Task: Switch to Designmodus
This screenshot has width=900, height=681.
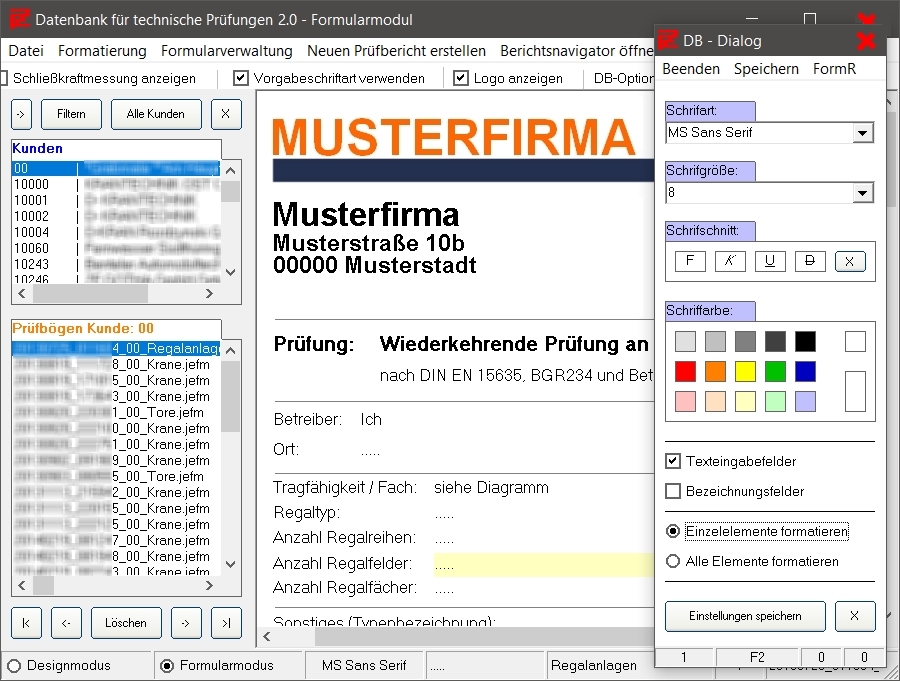Action: coord(14,665)
